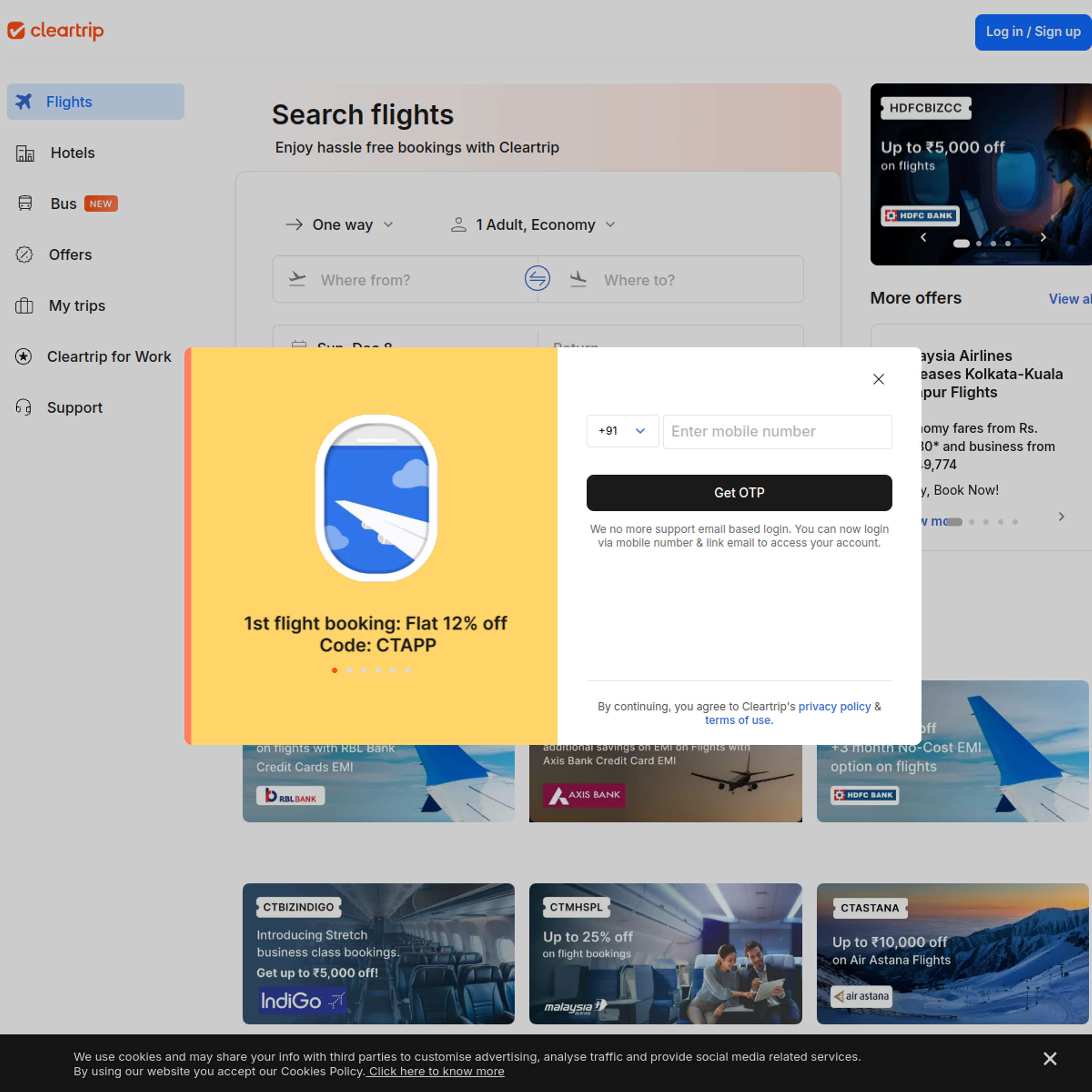This screenshot has width=1092, height=1092.
Task: Click the Where to? field
Action: pyautogui.click(x=671, y=280)
